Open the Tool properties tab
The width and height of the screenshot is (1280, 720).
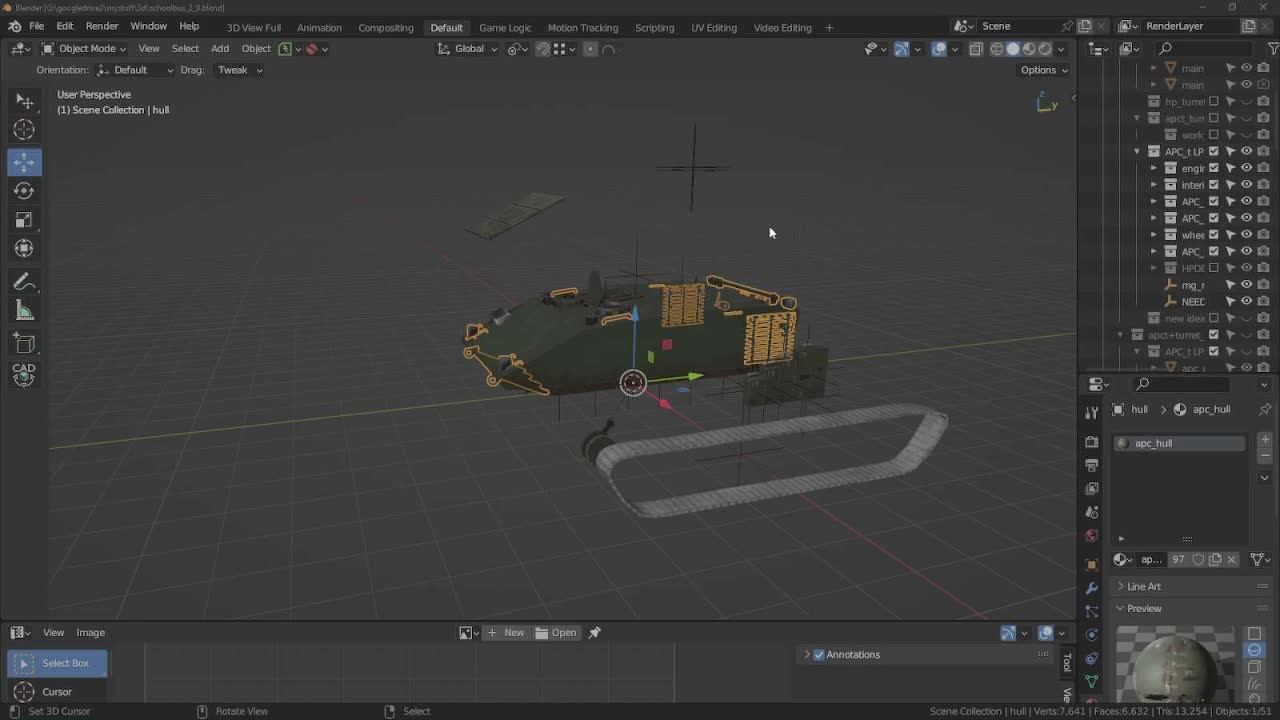[x=1091, y=412]
